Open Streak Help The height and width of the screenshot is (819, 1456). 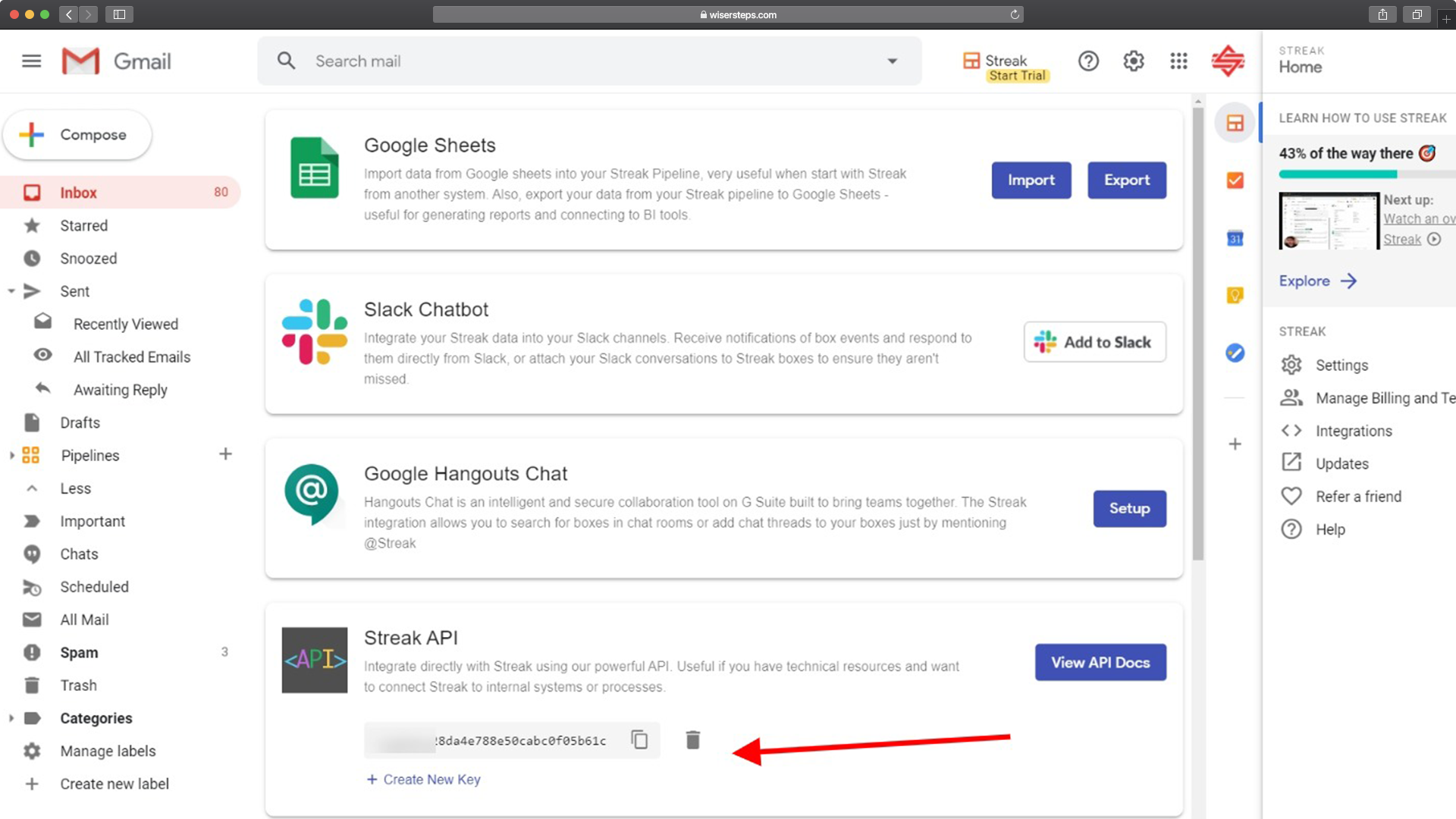tap(1330, 529)
